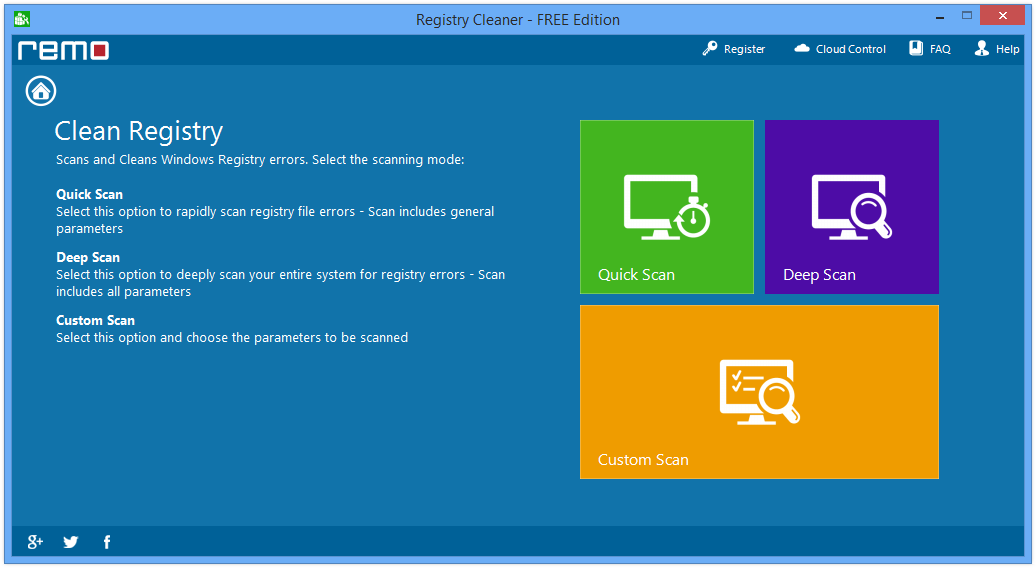Click the Remo logo
Image resolution: width=1036 pixels, height=568 pixels.
click(63, 50)
